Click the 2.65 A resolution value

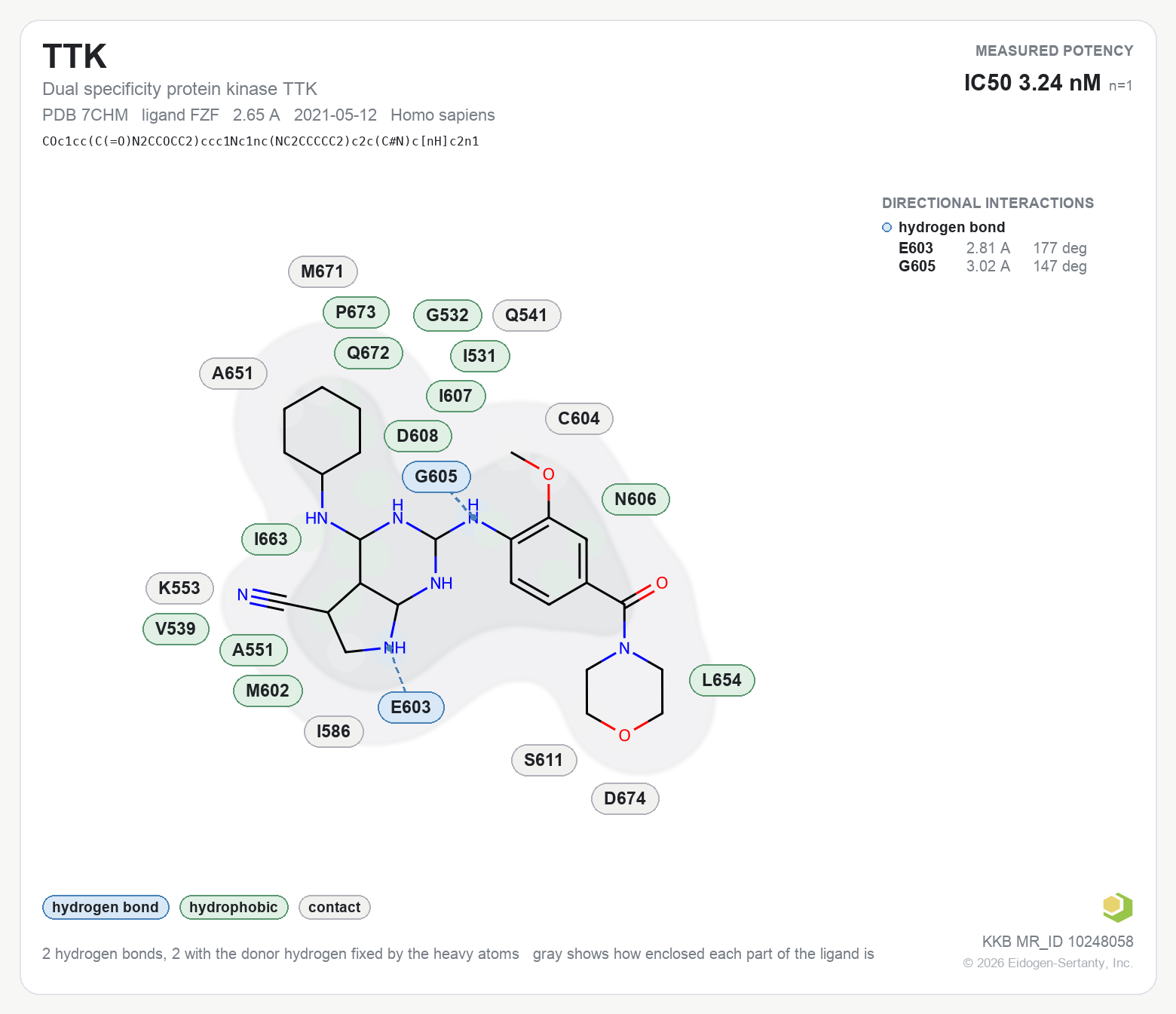256,115
